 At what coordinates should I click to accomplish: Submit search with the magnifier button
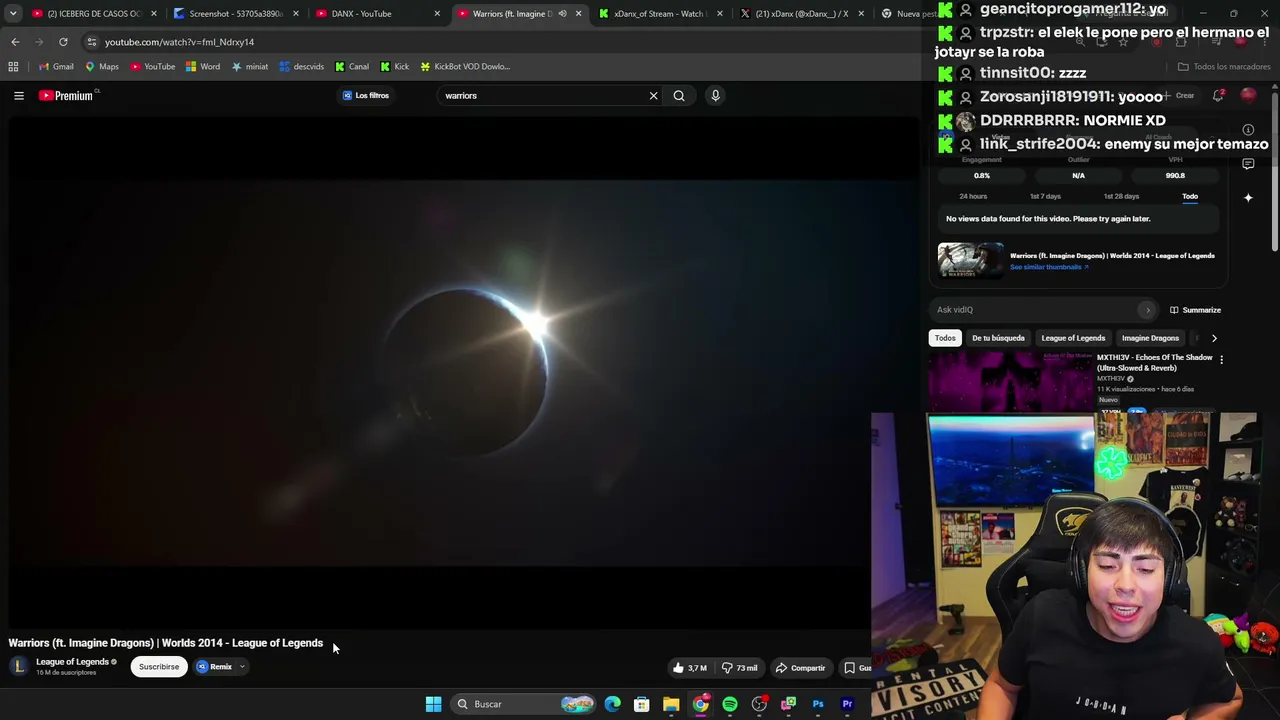(679, 95)
